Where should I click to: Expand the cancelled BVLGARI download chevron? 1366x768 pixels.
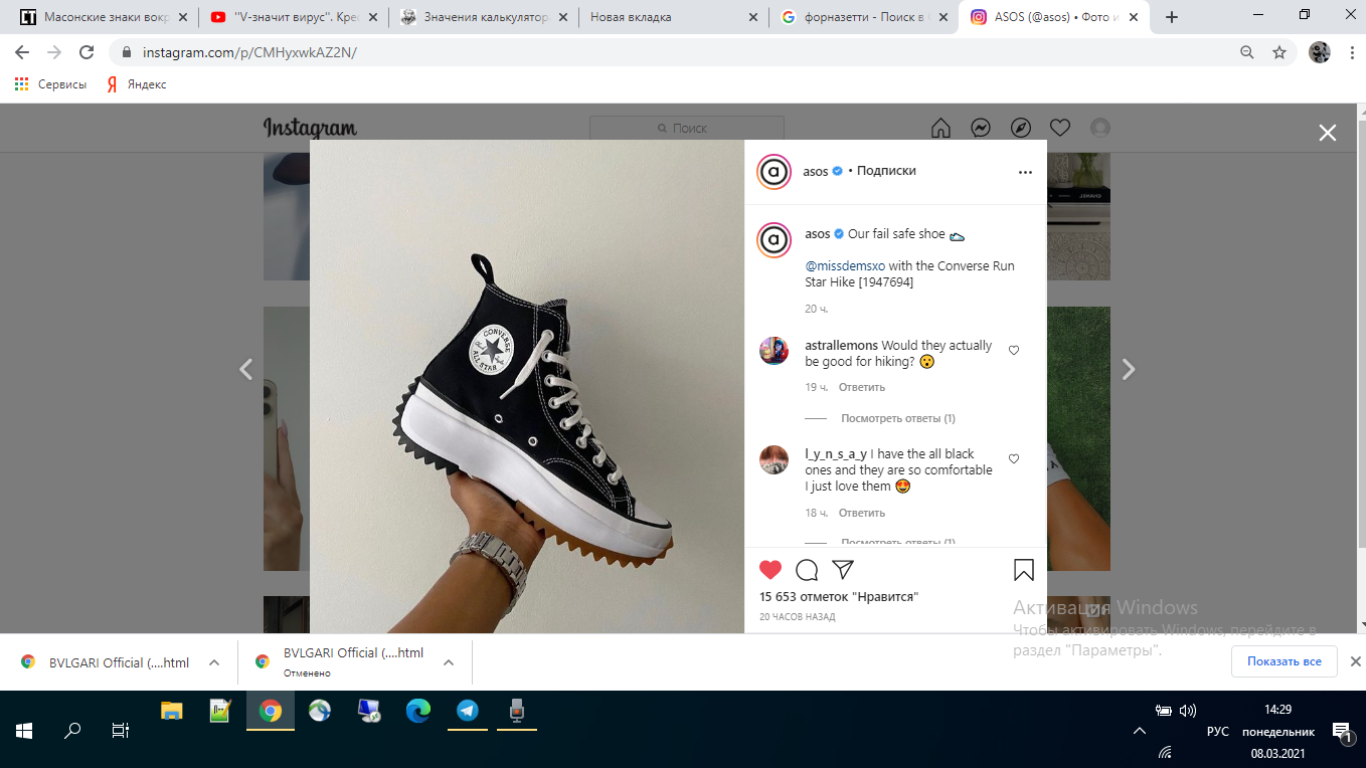tap(448, 663)
